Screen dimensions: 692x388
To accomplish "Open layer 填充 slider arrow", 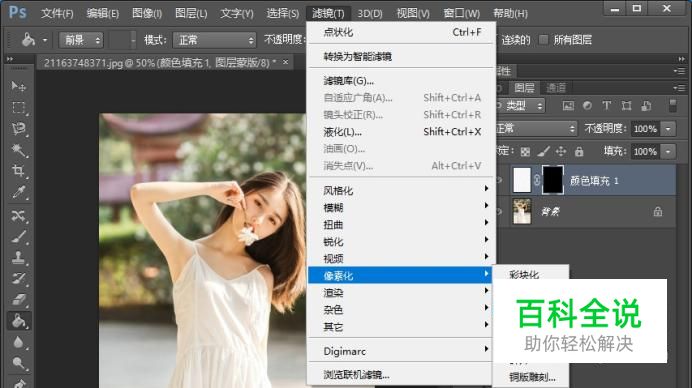I will (668, 151).
